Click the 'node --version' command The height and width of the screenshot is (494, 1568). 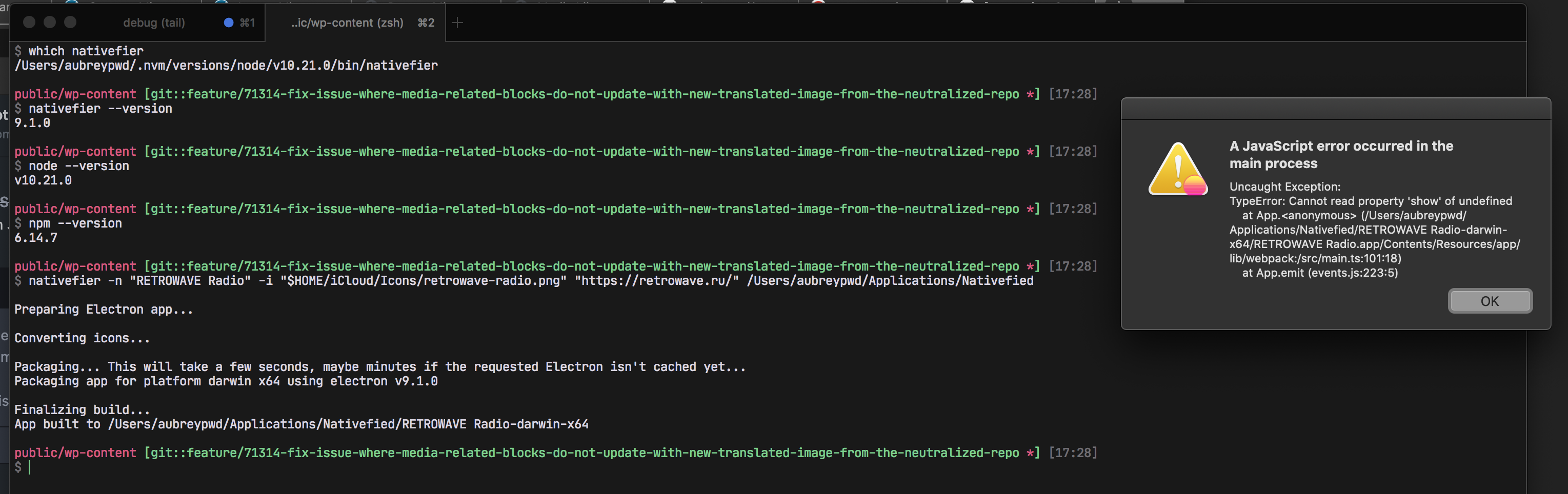78,166
